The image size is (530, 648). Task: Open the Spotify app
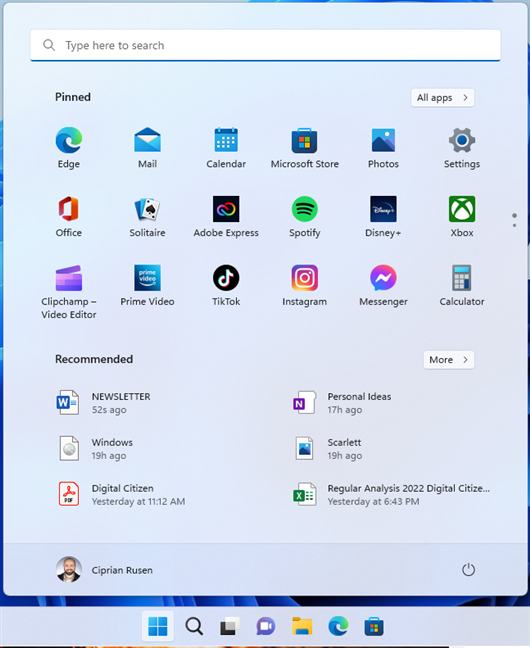pyautogui.click(x=305, y=217)
